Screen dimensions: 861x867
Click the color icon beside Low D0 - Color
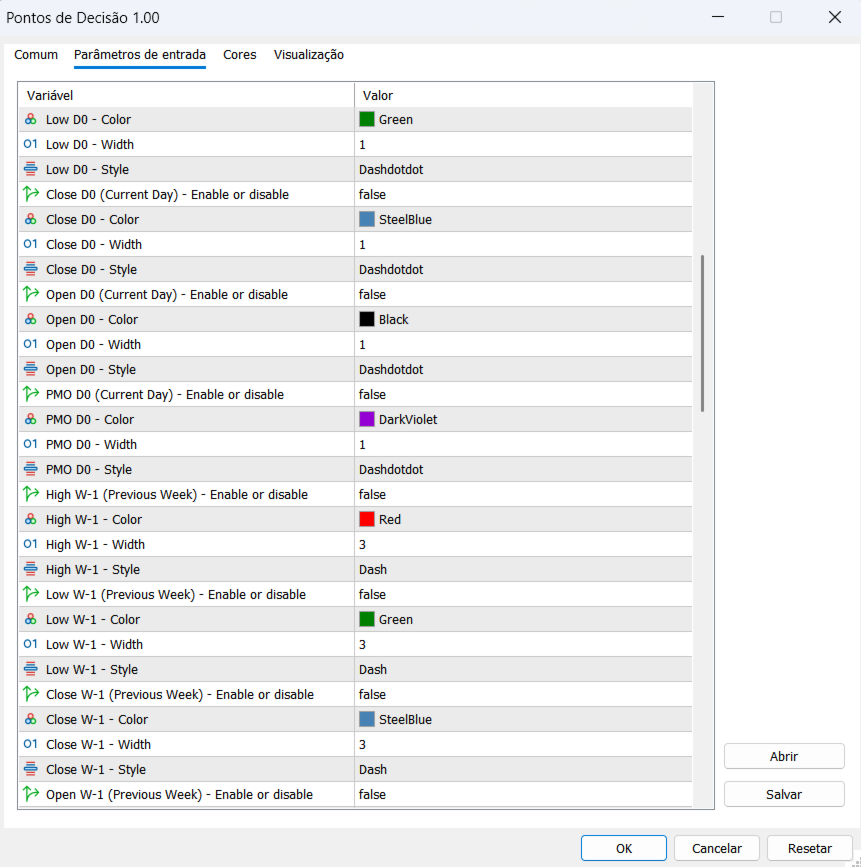31,120
